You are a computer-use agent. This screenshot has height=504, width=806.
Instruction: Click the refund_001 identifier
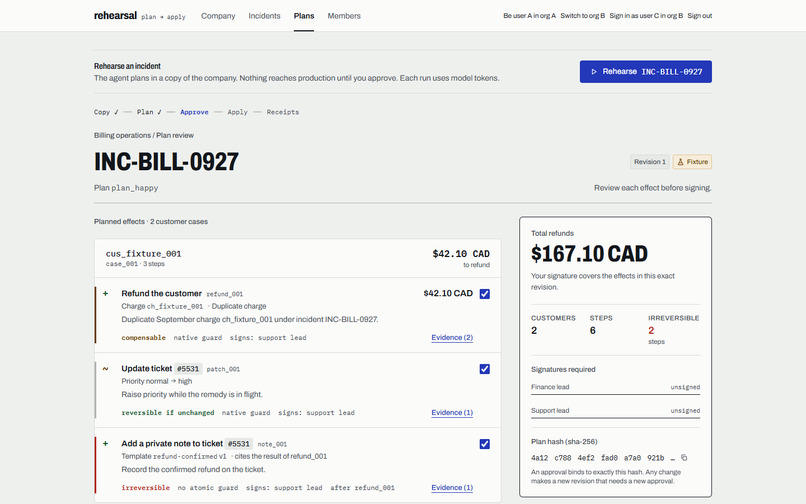[x=225, y=294]
